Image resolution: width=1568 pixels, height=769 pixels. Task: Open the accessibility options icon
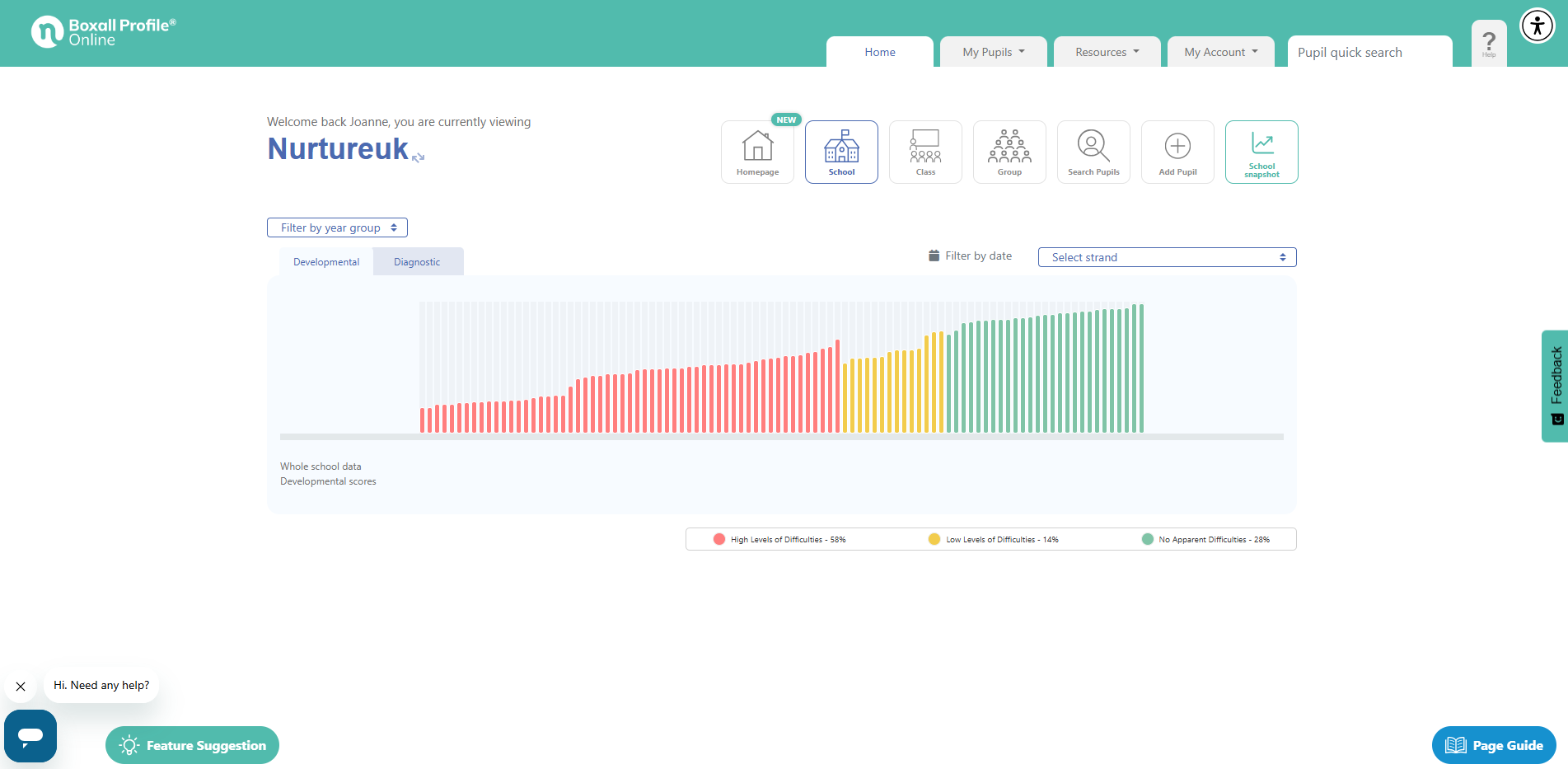coord(1537,26)
